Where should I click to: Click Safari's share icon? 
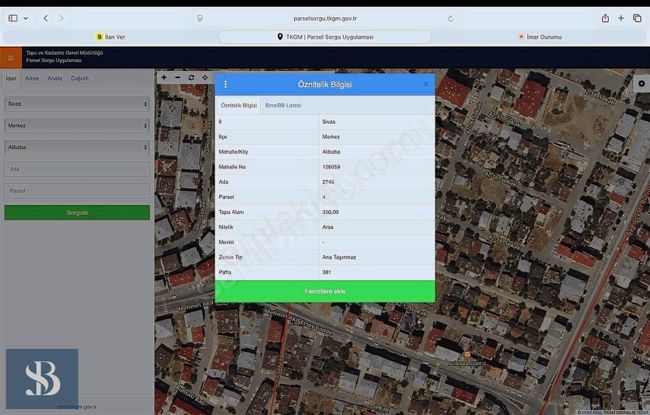(605, 18)
